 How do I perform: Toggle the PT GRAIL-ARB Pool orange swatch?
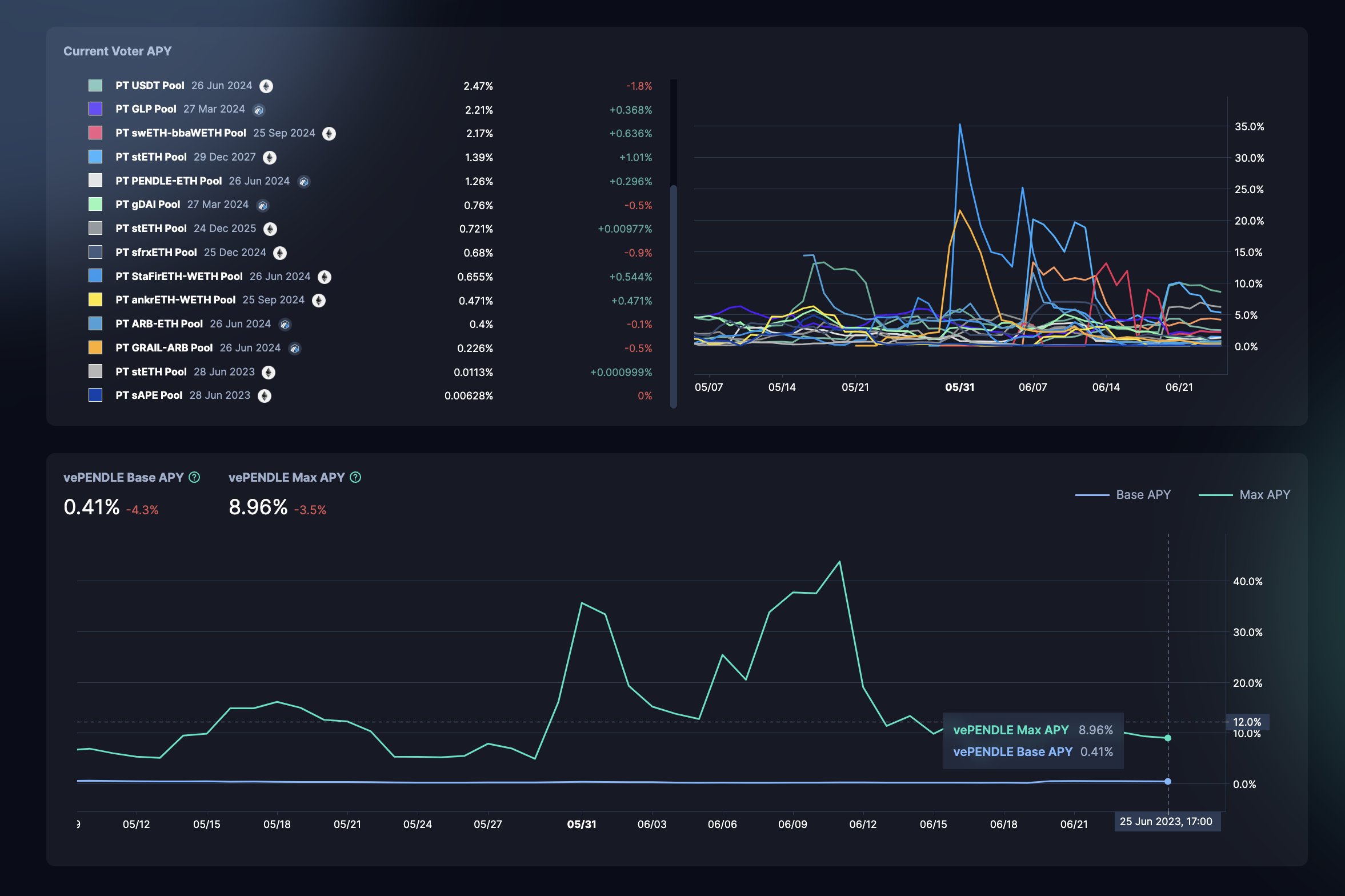(x=95, y=348)
